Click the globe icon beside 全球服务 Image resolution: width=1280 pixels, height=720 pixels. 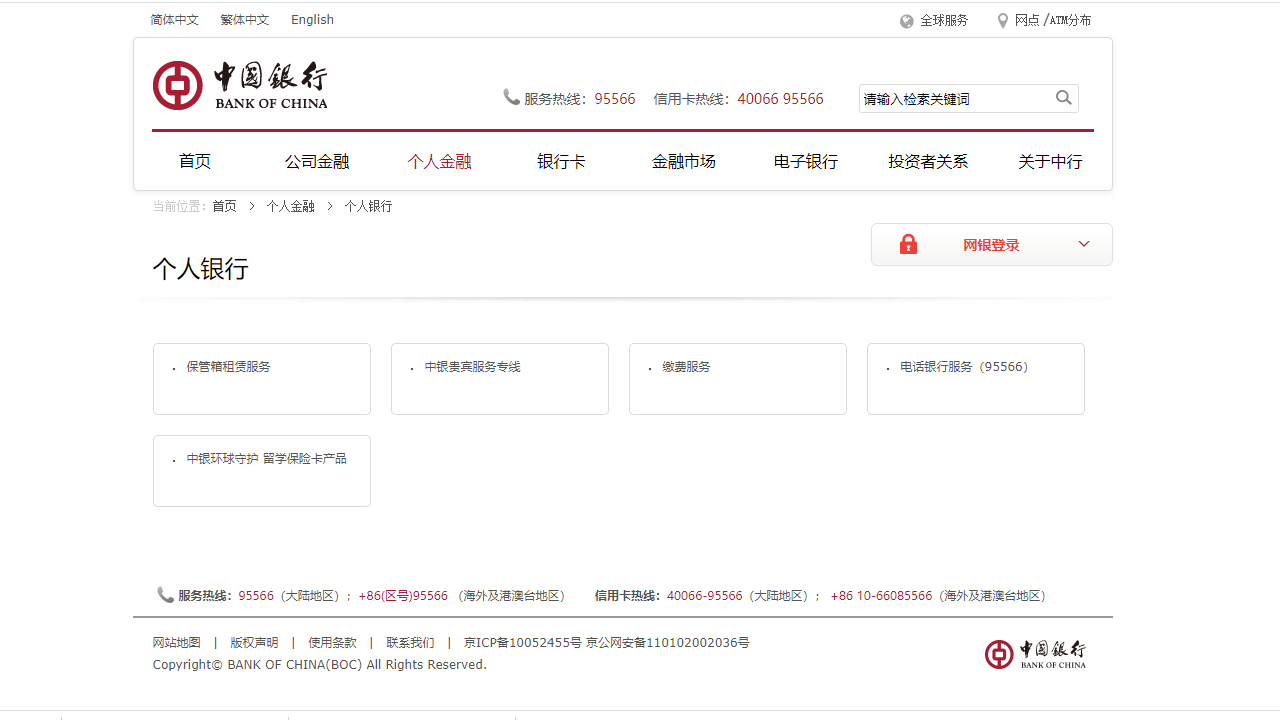click(907, 21)
